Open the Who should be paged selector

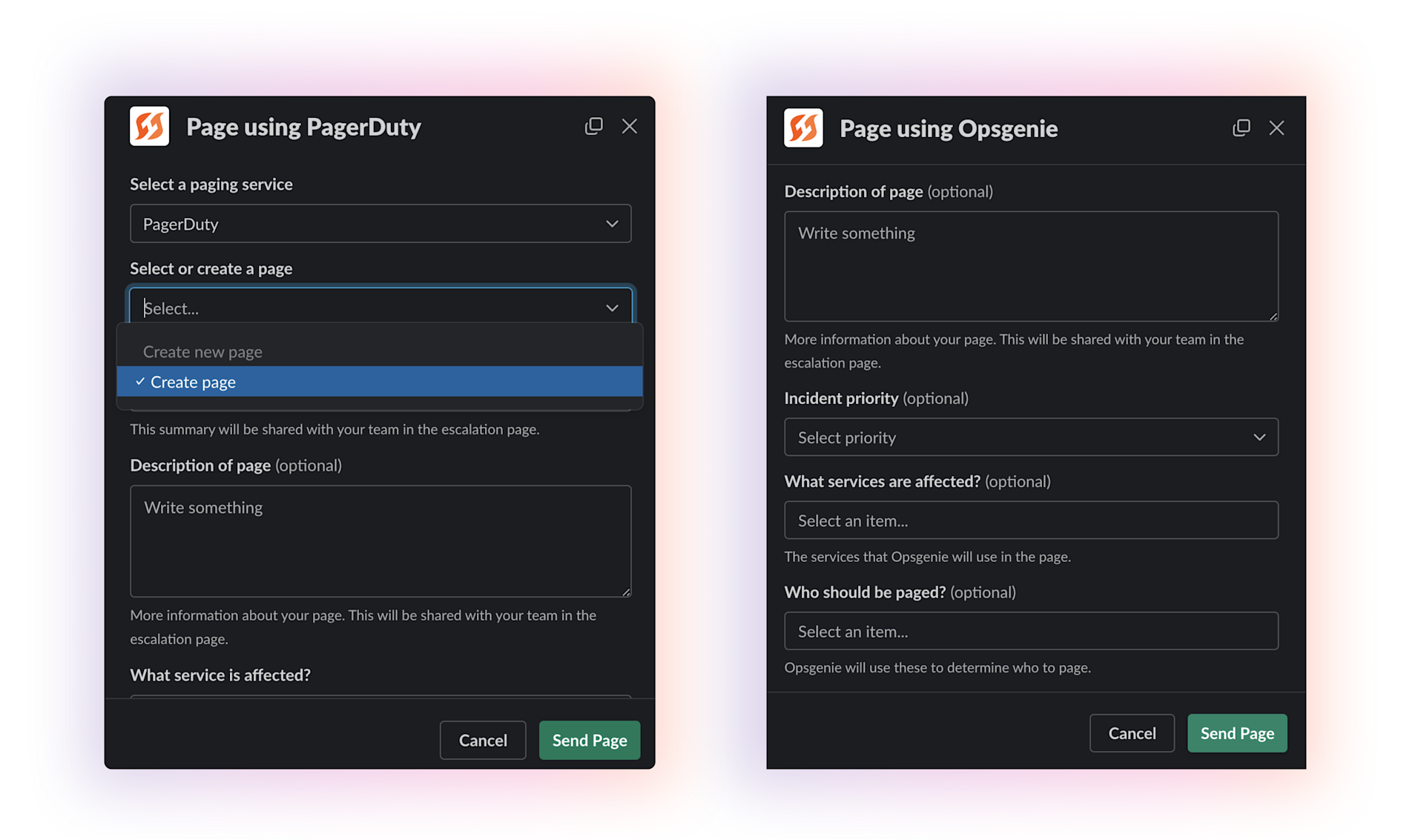pos(1030,632)
